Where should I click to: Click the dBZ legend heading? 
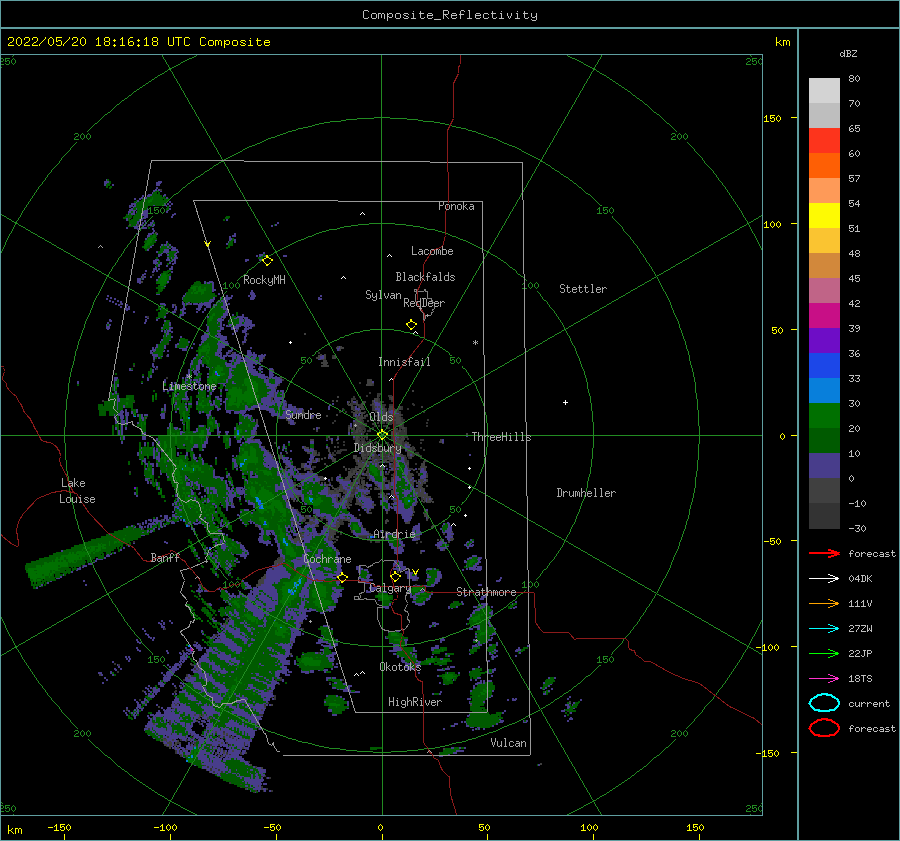pyautogui.click(x=848, y=53)
